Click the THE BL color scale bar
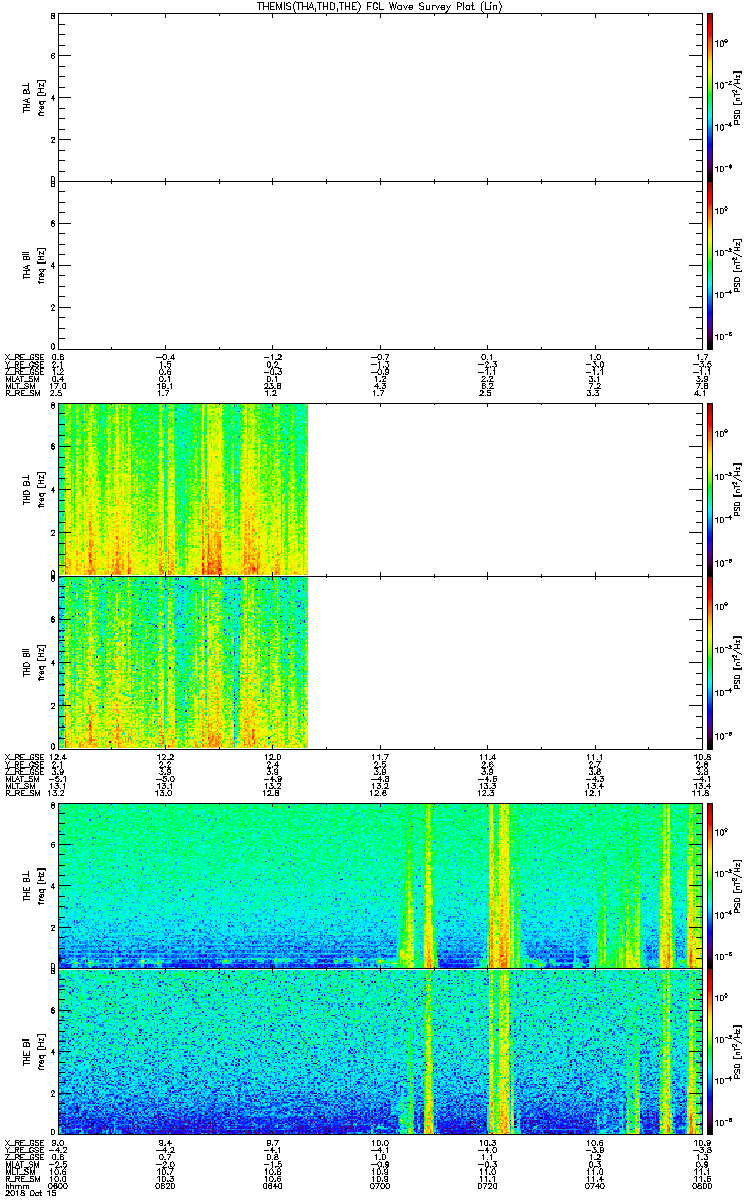750x1200 pixels. tap(709, 885)
